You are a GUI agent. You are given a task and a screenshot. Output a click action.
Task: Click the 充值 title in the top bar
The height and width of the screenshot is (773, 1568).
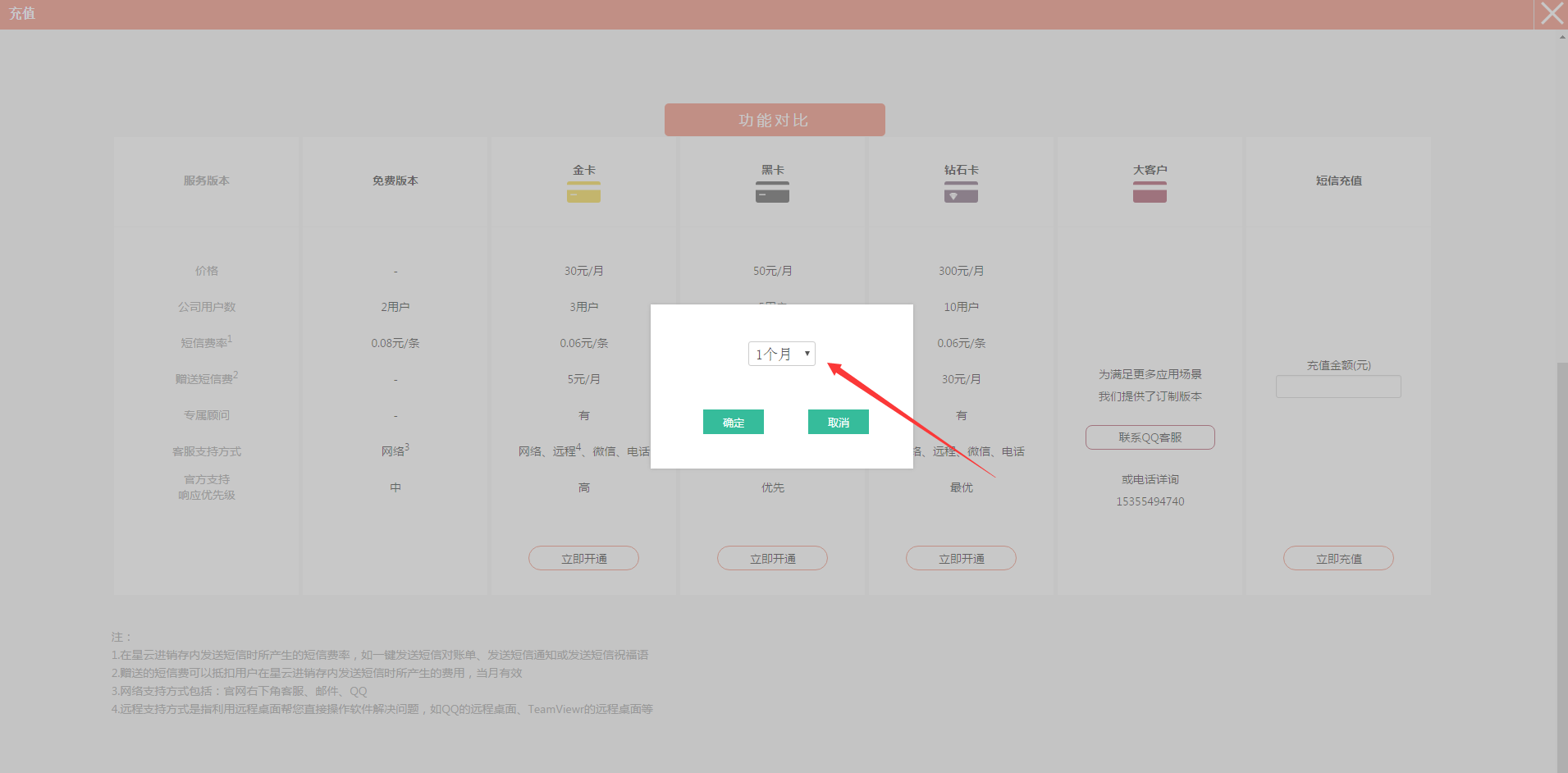point(22,14)
